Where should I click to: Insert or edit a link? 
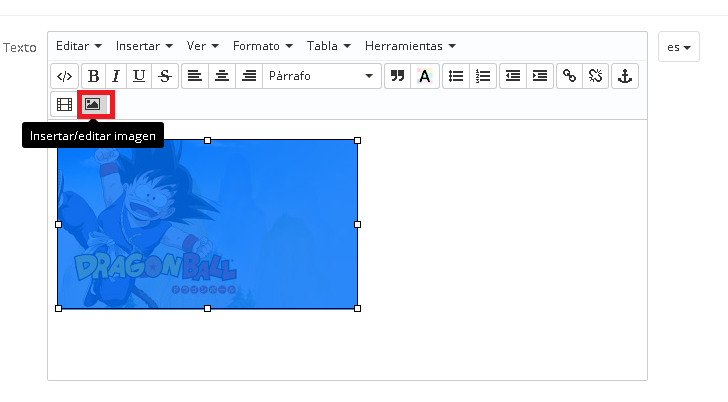tap(569, 76)
